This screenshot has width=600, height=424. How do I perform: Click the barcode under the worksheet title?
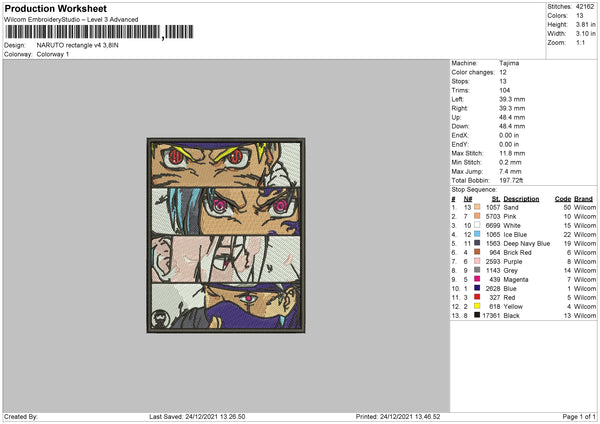(99, 32)
